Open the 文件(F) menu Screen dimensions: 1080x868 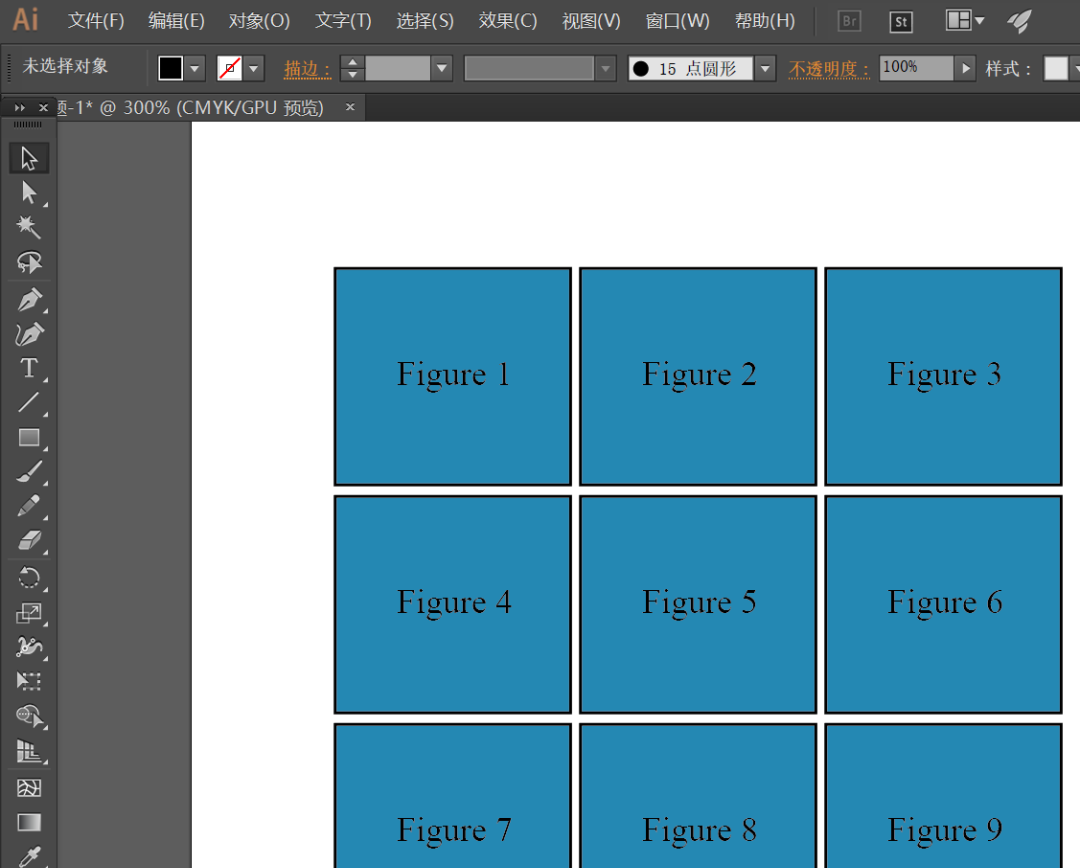96,21
